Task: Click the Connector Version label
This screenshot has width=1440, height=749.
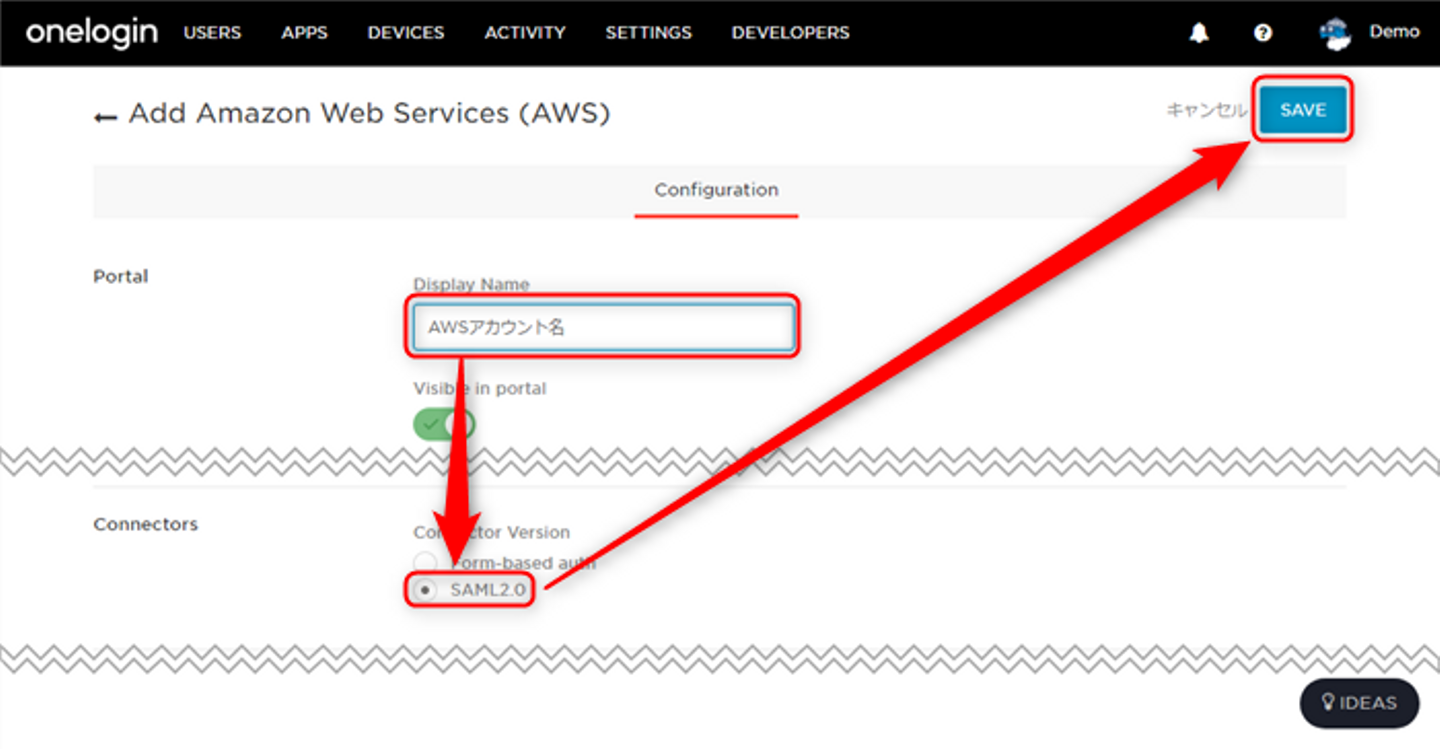Action: 491,532
